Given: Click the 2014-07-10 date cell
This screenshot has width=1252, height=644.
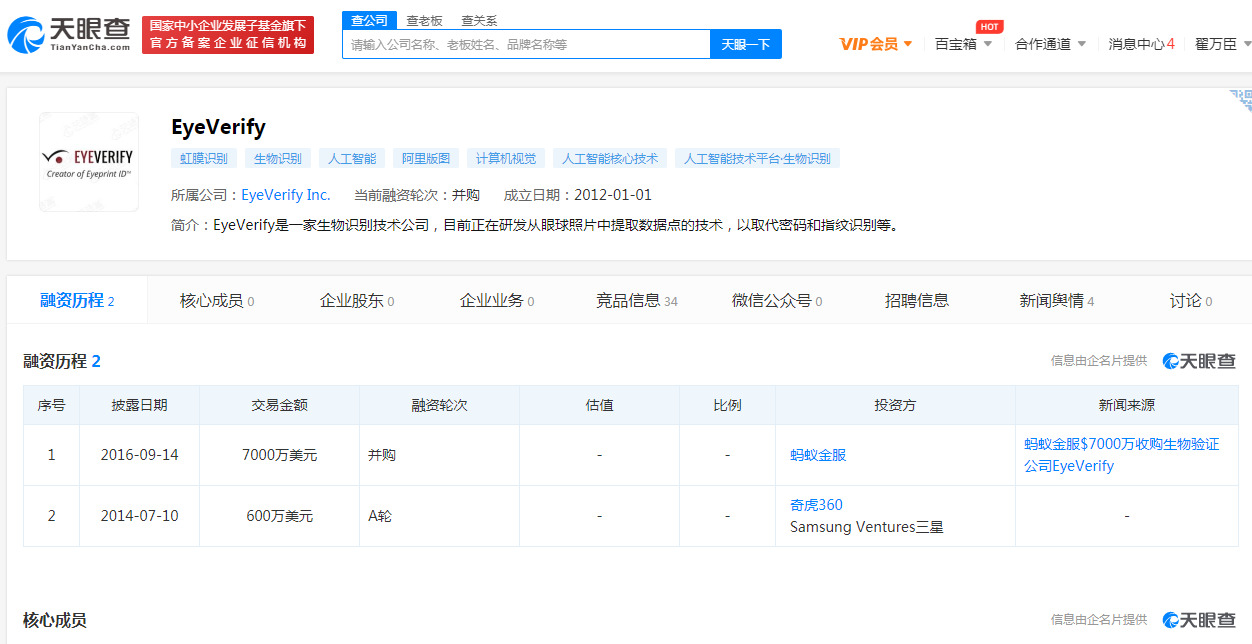Looking at the screenshot, I should point(140,516).
